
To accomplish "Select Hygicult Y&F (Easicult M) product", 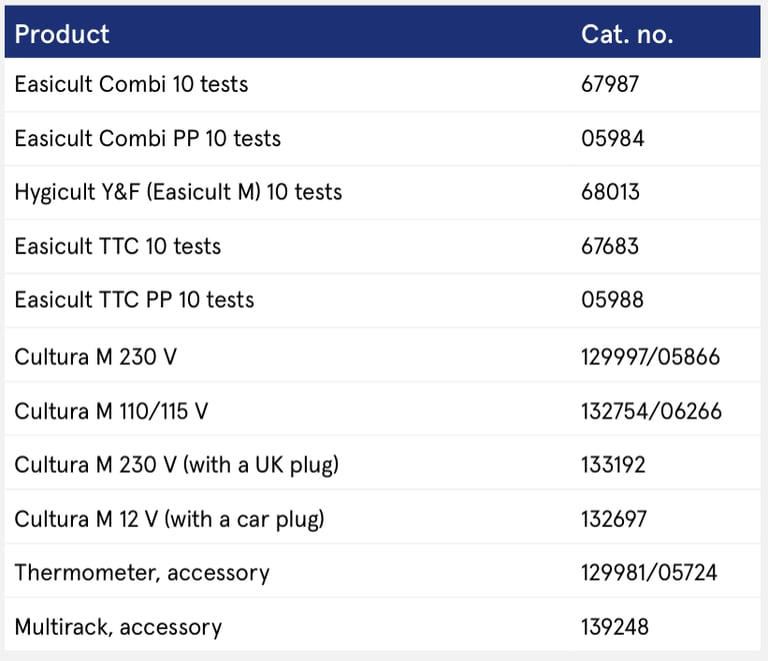I will click(178, 192).
